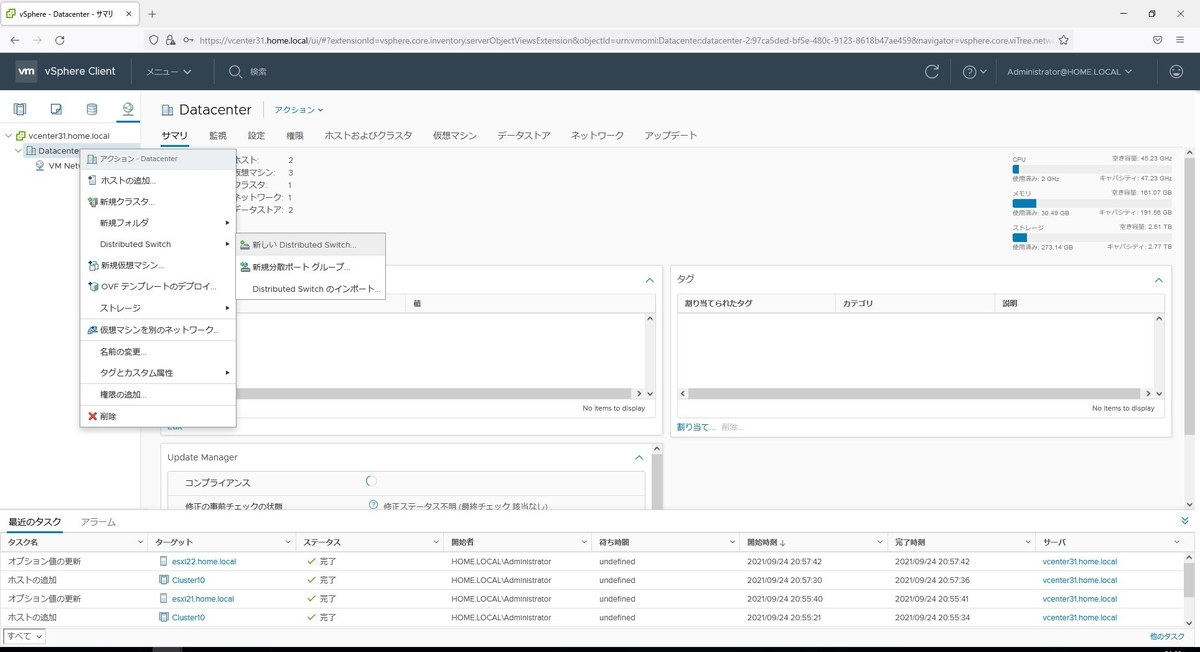Click the vm logo in header
Viewport: 1200px width, 652px height.
pos(27,71)
